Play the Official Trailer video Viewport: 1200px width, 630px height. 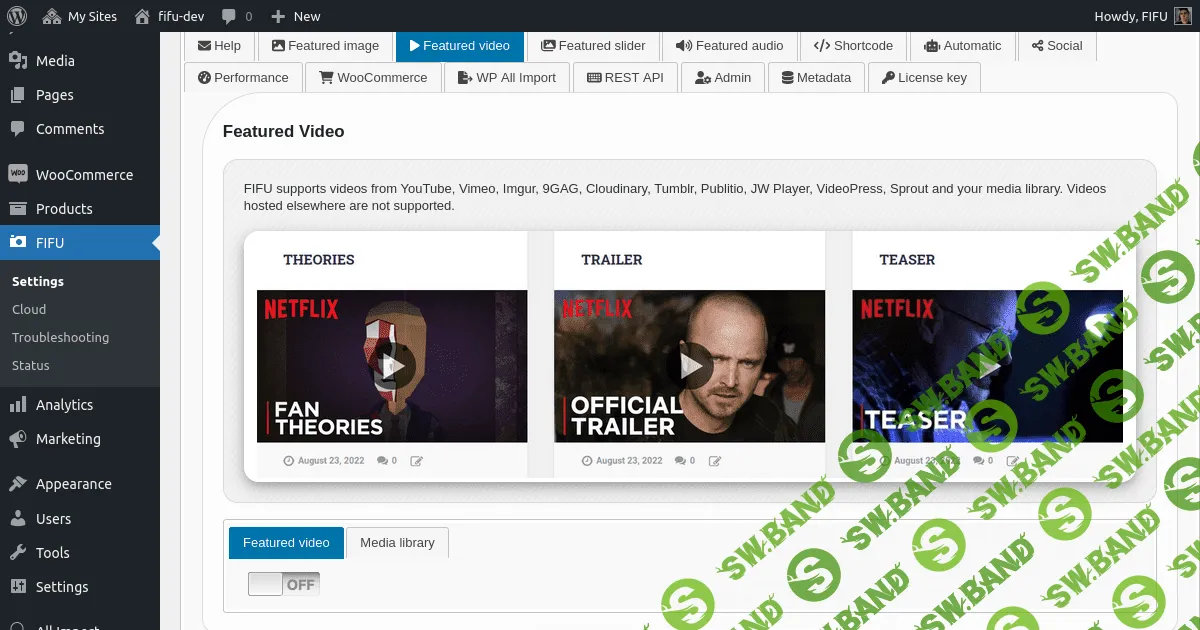pyautogui.click(x=690, y=366)
